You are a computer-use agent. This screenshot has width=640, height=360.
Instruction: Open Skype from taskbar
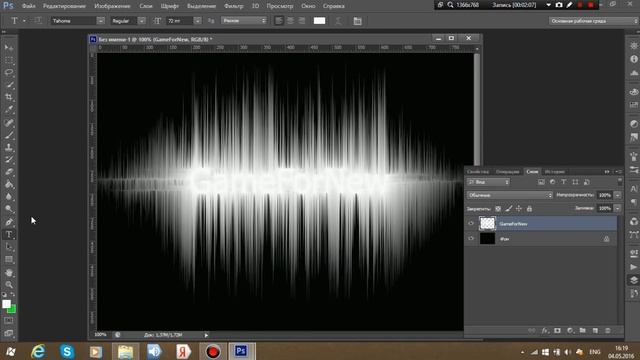67,351
